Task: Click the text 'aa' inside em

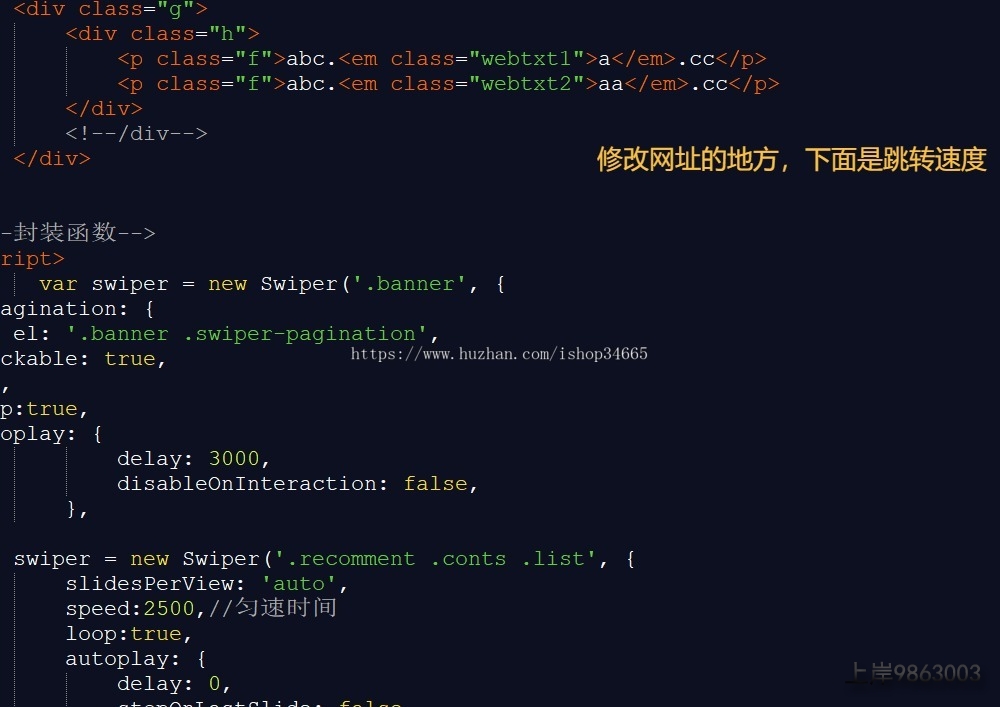Action: coord(611,84)
